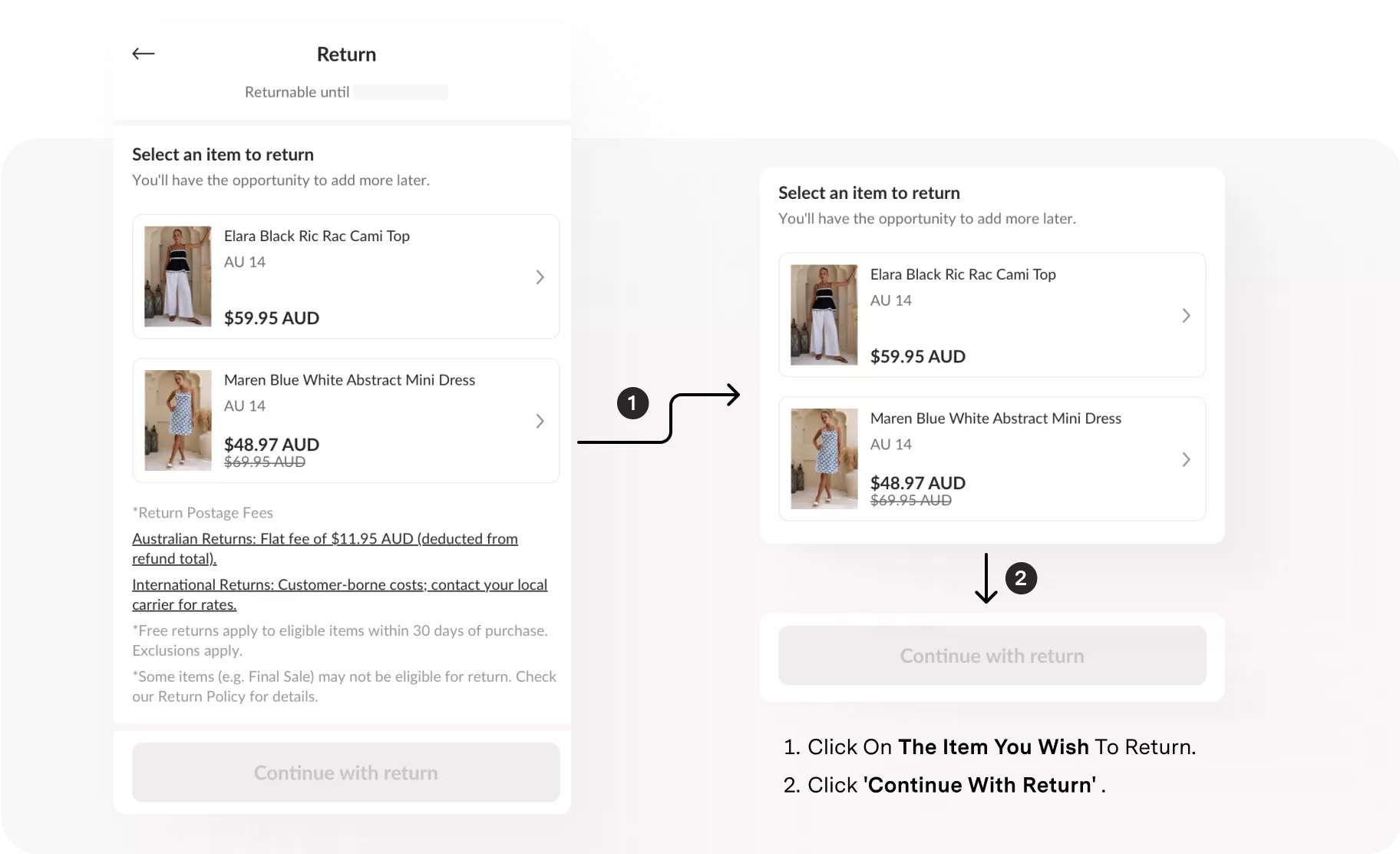Open the chevron on the left Maren Mini Dress card
The width and height of the screenshot is (1400, 854).
tap(540, 421)
